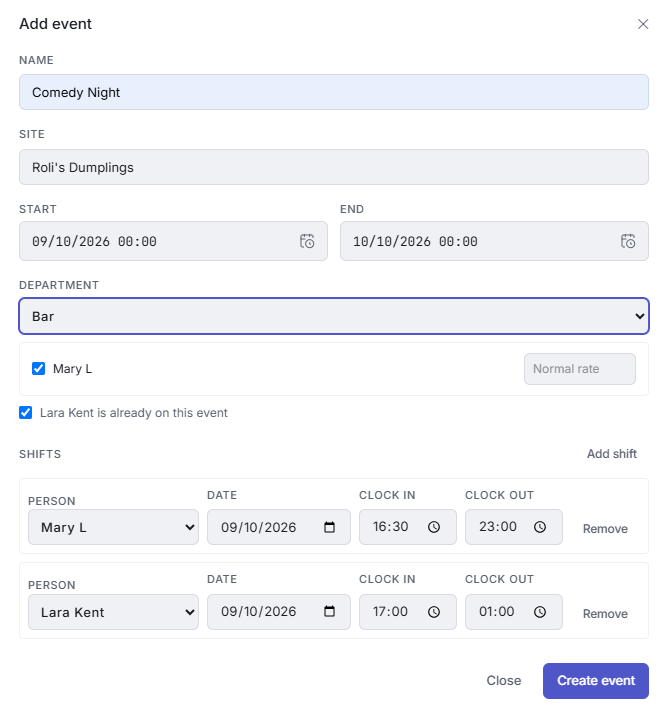Open calendar icon in Lara Kent shift date
This screenshot has height=712, width=662.
tap(329, 611)
